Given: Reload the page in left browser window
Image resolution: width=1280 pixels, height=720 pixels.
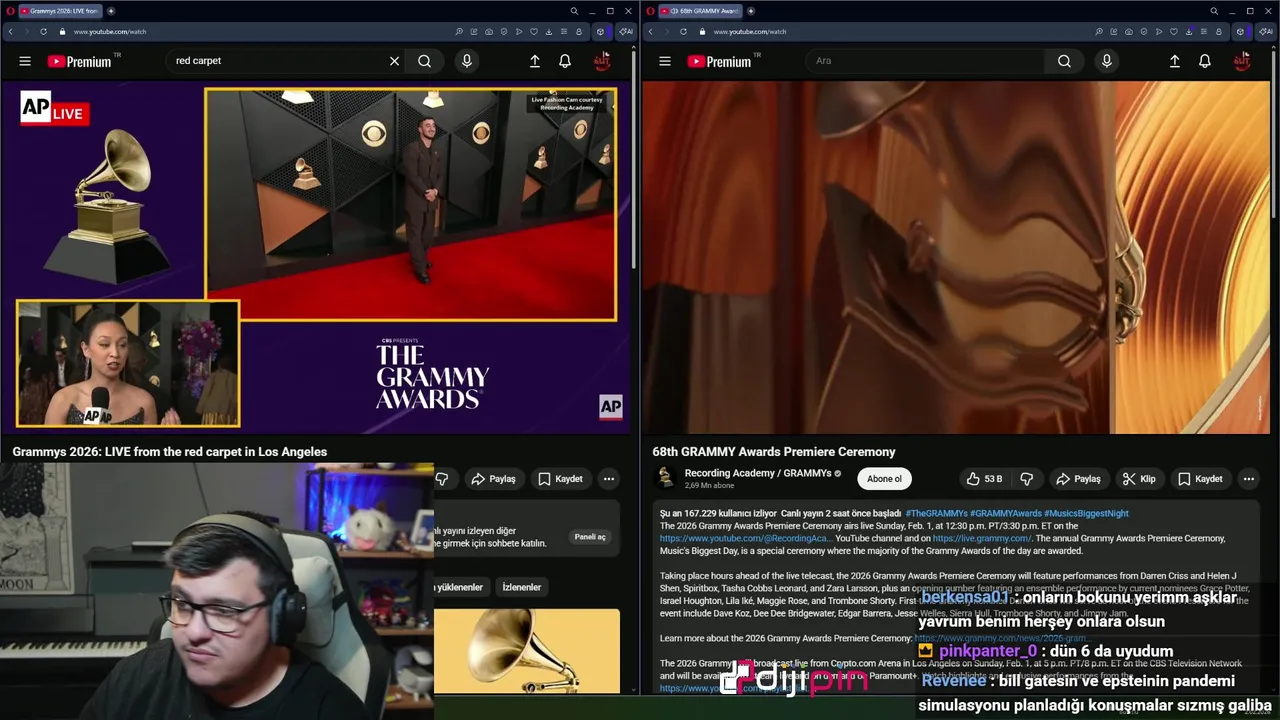Looking at the screenshot, I should tap(44, 31).
